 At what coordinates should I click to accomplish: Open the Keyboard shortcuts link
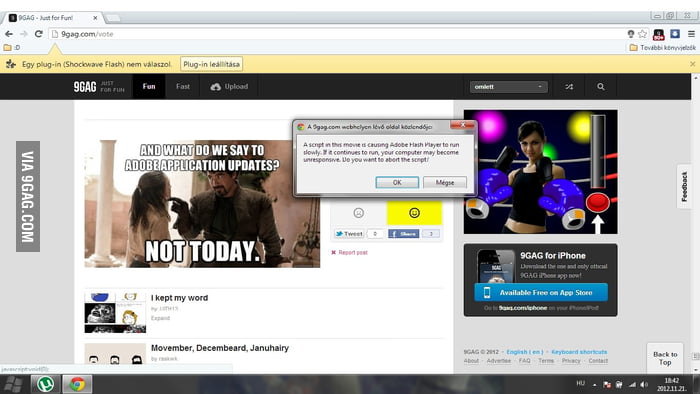coord(579,352)
